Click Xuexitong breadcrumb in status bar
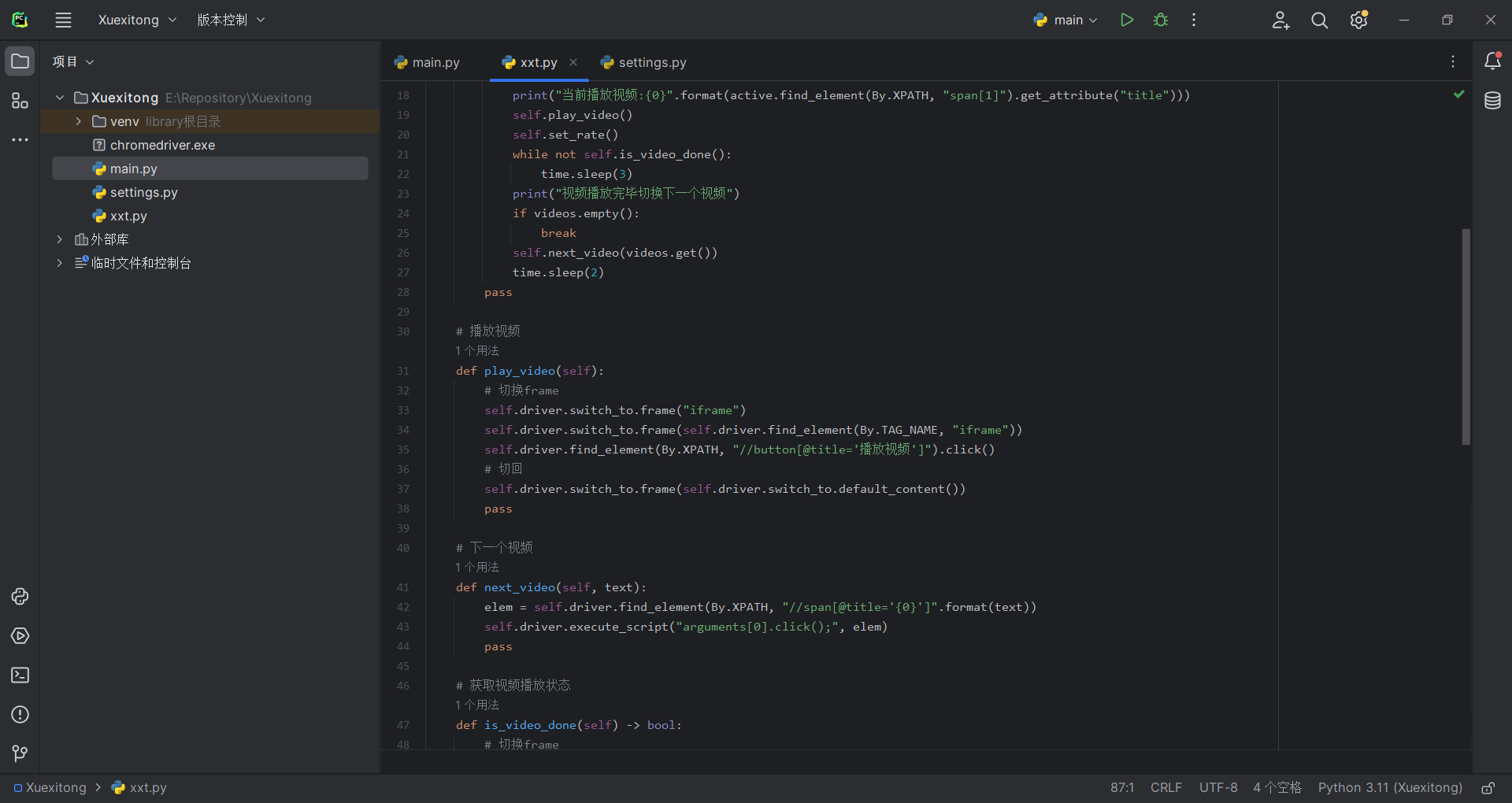This screenshot has width=1512, height=803. (50, 788)
